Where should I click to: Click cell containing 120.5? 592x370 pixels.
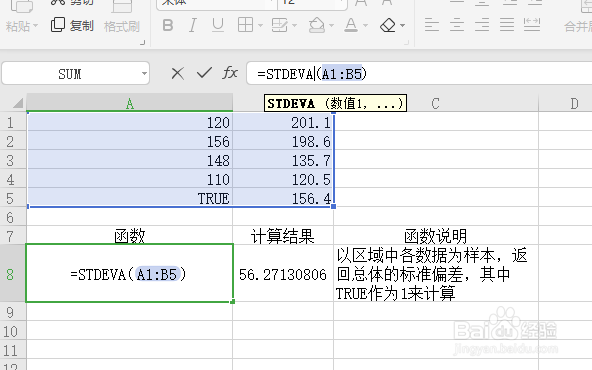pyautogui.click(x=283, y=179)
